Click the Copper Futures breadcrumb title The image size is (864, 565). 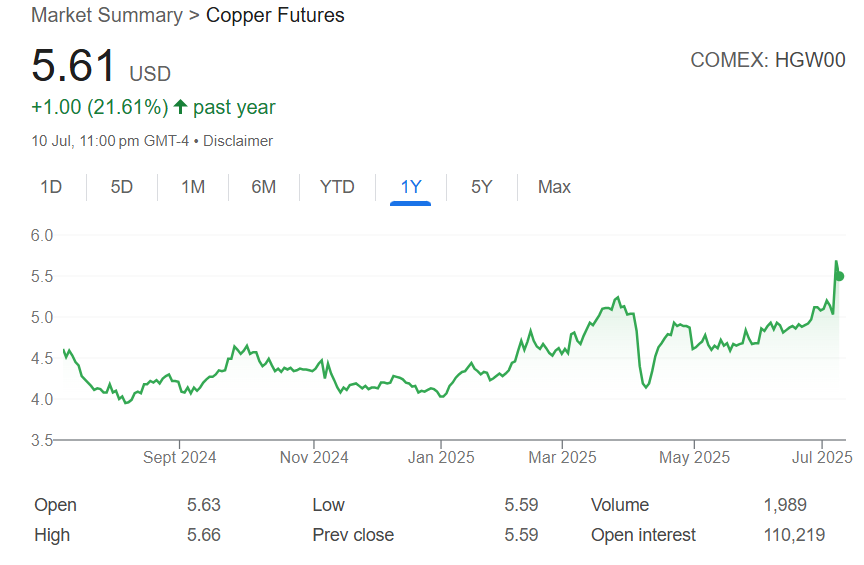click(275, 15)
